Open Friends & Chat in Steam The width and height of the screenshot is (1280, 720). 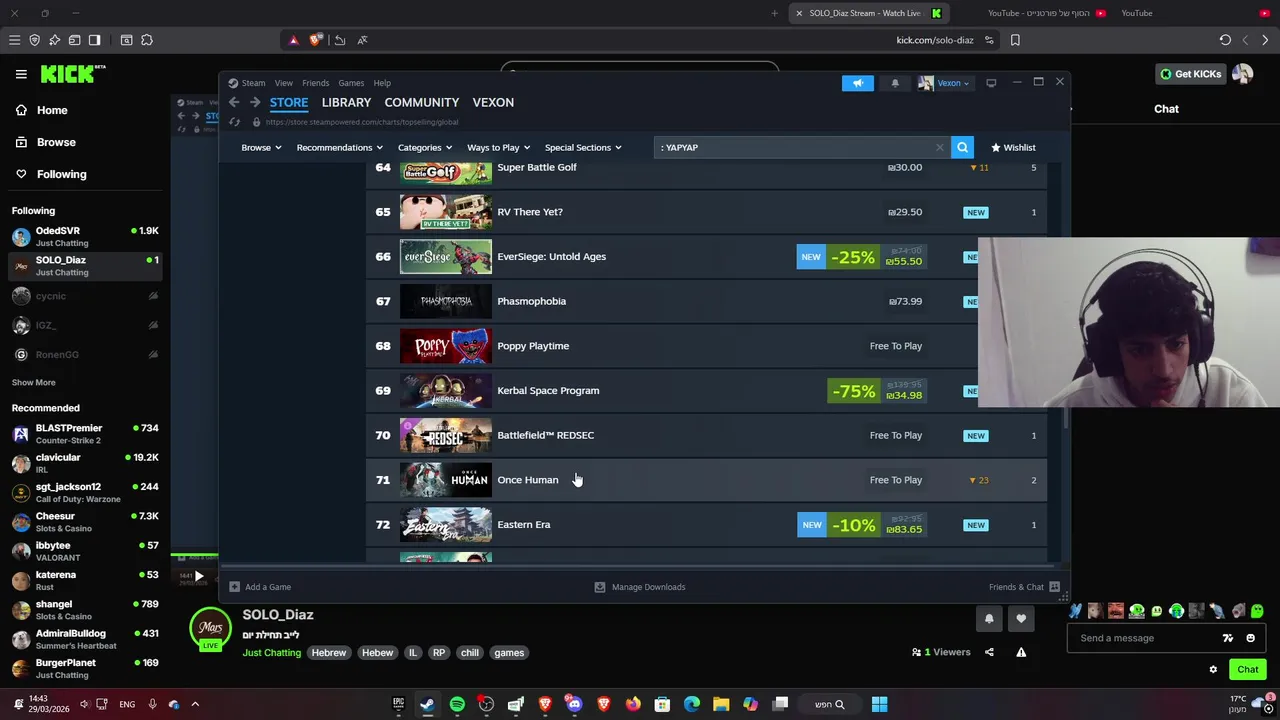[x=1024, y=587]
